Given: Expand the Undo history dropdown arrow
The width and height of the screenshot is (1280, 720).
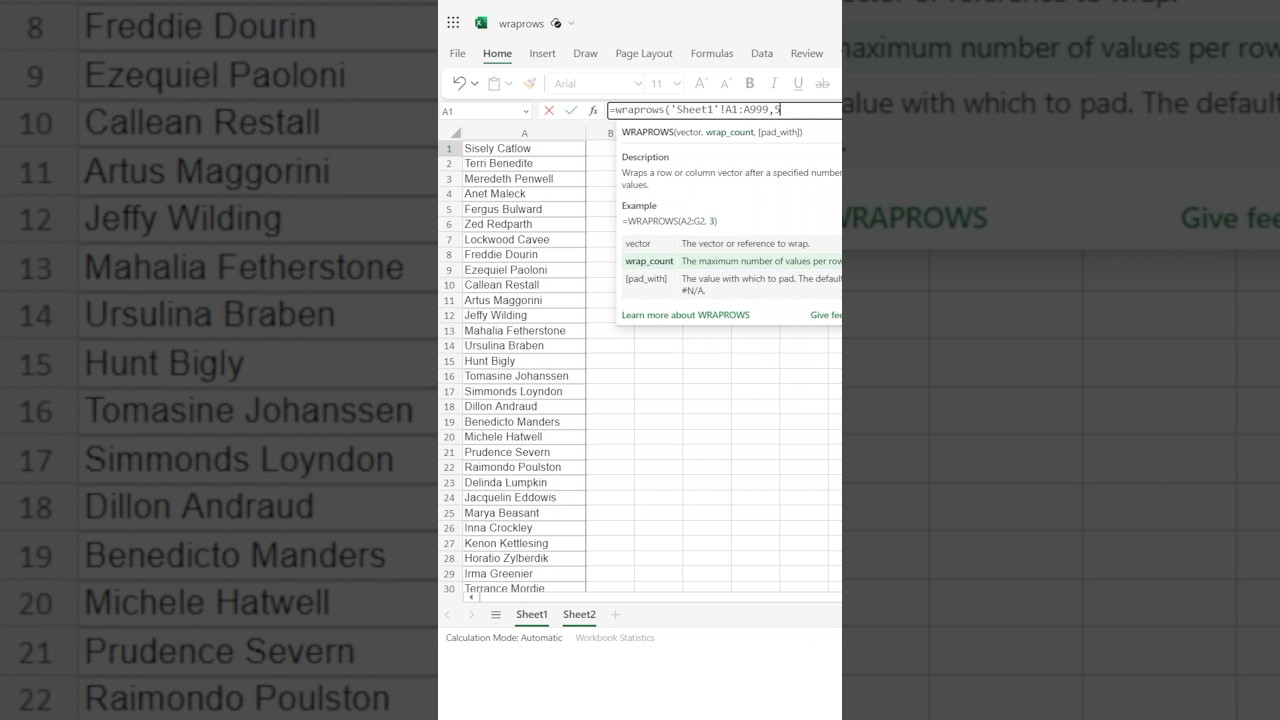Looking at the screenshot, I should [474, 84].
